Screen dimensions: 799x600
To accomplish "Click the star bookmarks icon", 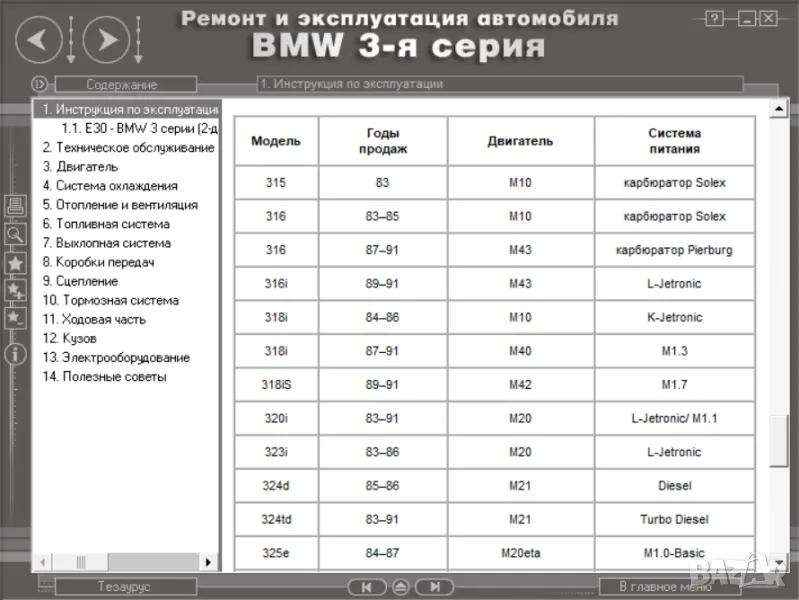I will 15,262.
